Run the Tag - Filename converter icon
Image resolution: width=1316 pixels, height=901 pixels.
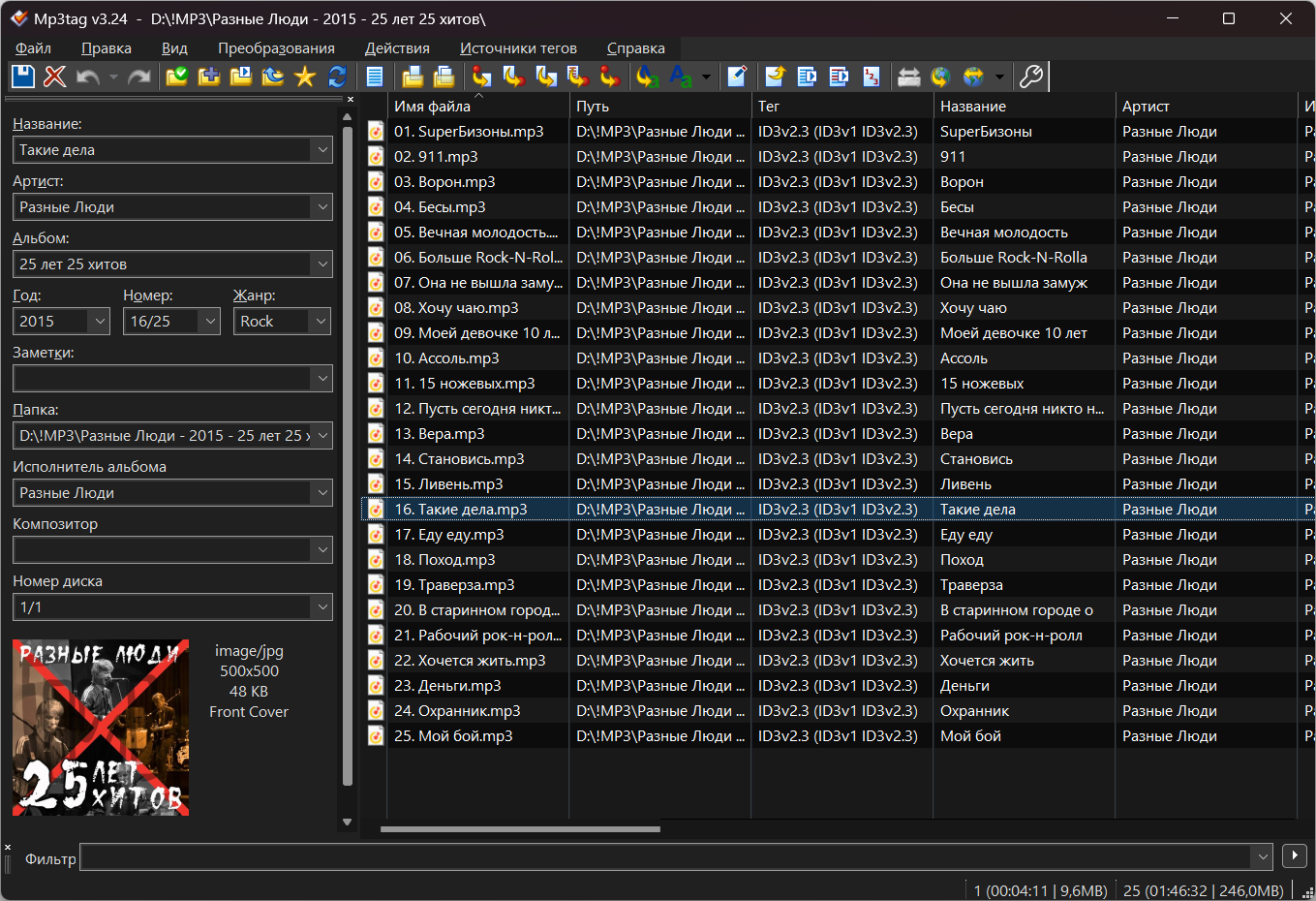pyautogui.click(x=481, y=77)
